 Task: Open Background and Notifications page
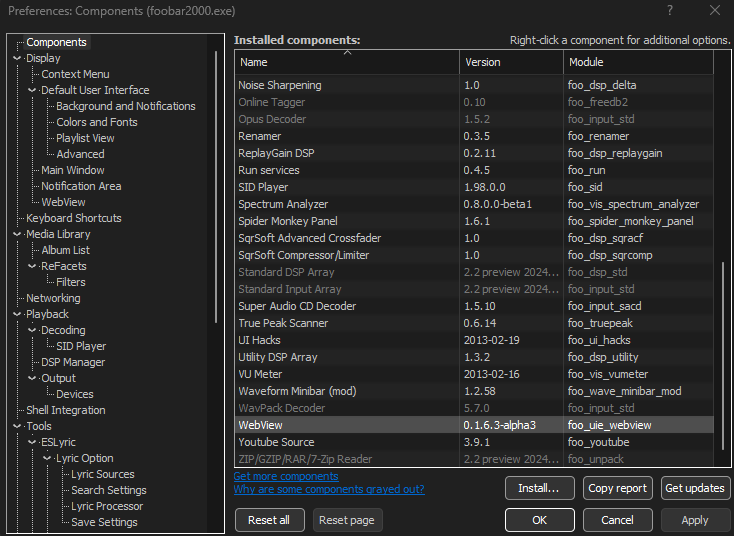pos(125,106)
